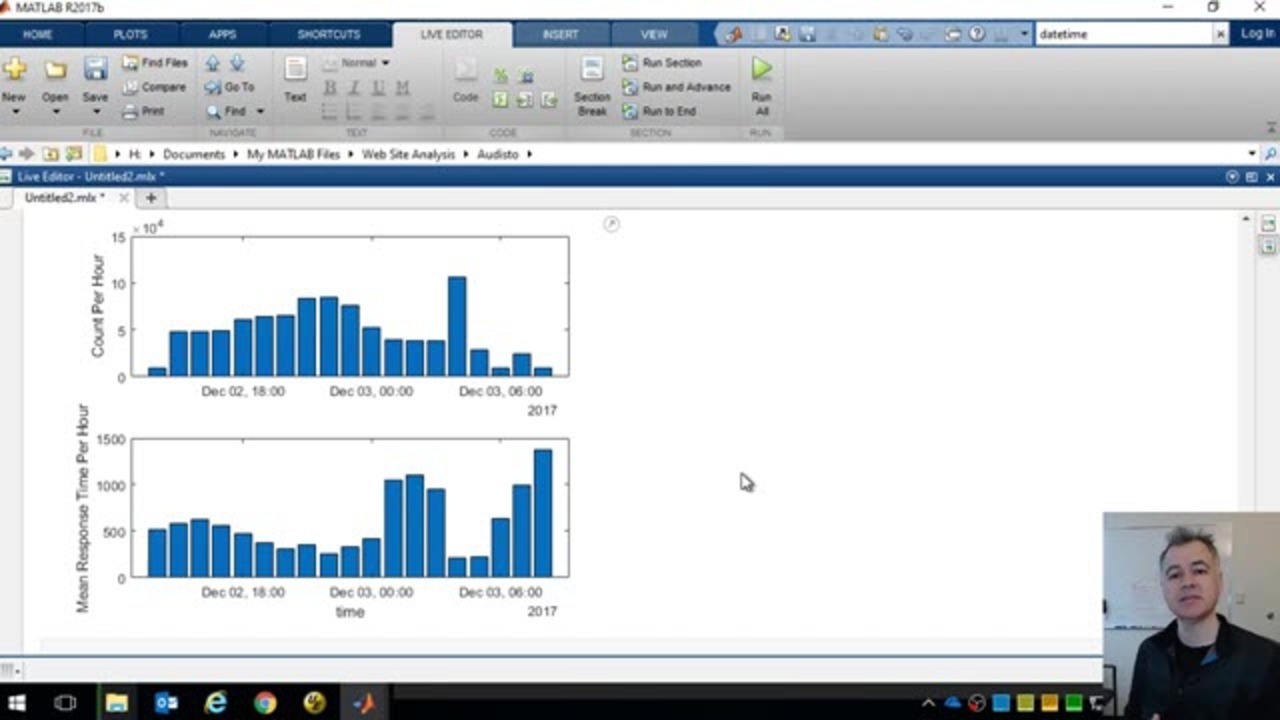Switch to the PLOTS ribbon tab
The width and height of the screenshot is (1280, 720).
(x=130, y=34)
